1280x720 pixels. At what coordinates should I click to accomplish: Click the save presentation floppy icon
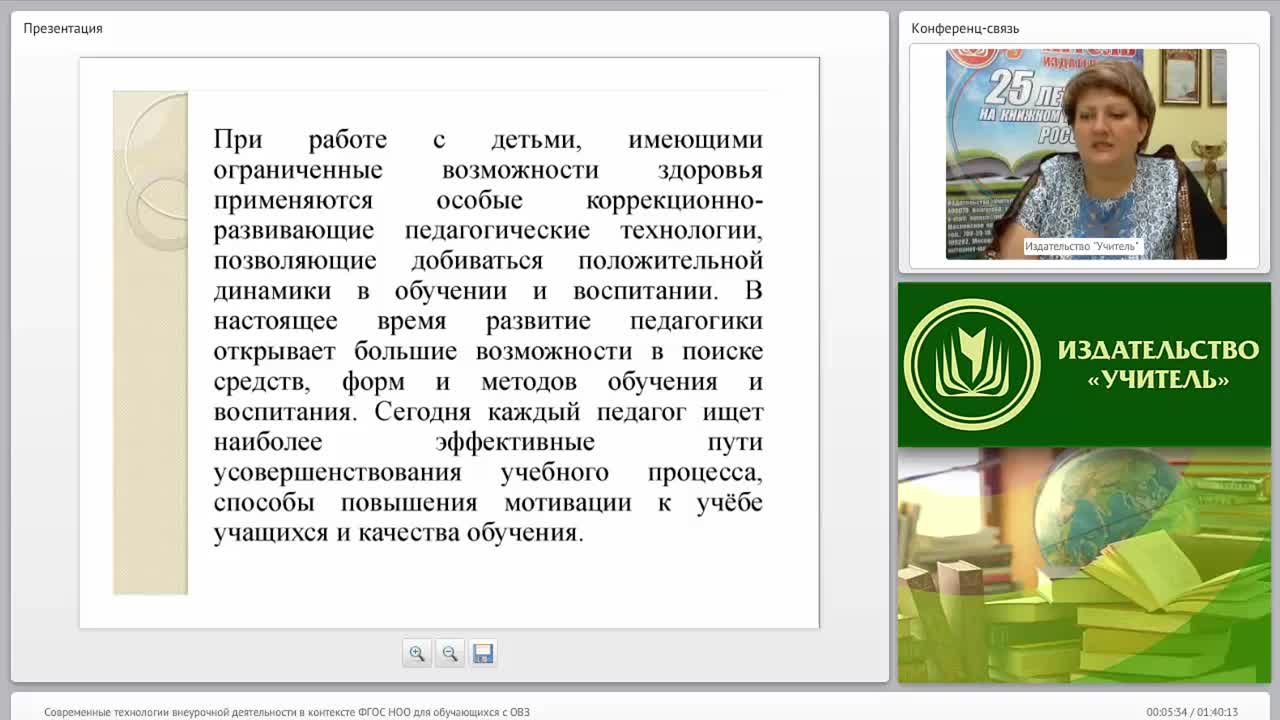(483, 653)
